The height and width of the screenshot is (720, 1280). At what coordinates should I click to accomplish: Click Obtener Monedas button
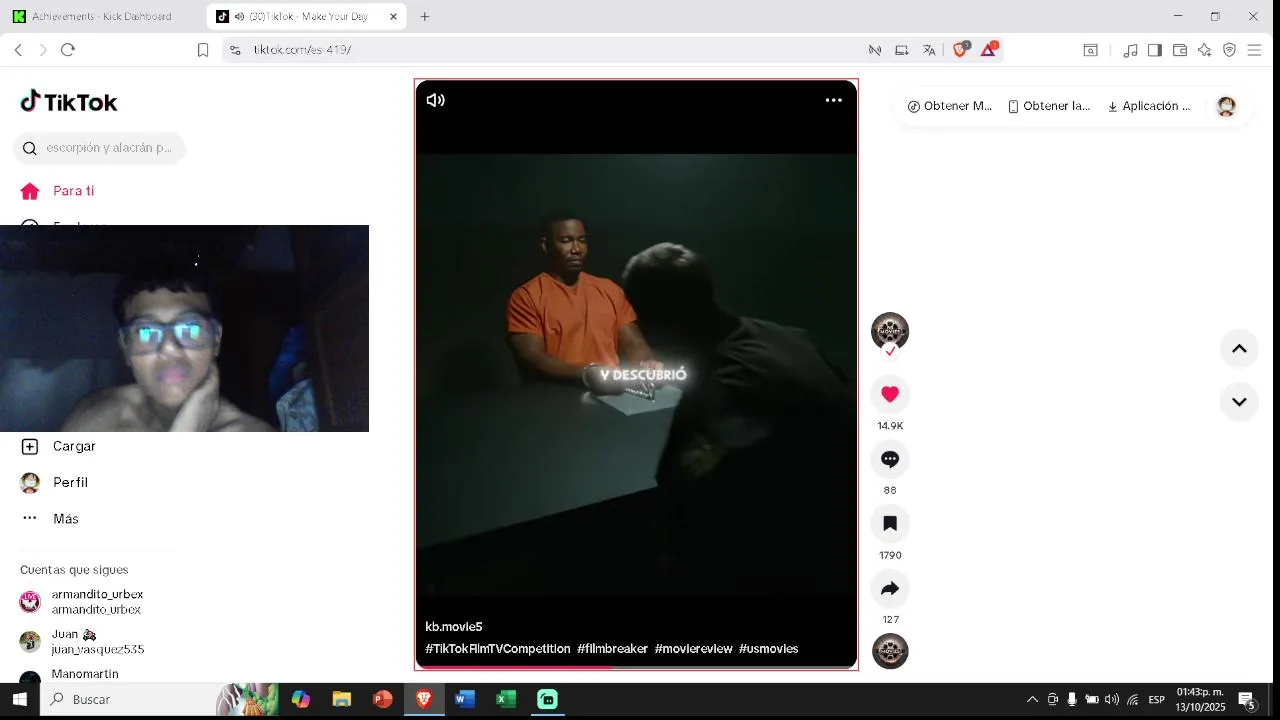(949, 106)
